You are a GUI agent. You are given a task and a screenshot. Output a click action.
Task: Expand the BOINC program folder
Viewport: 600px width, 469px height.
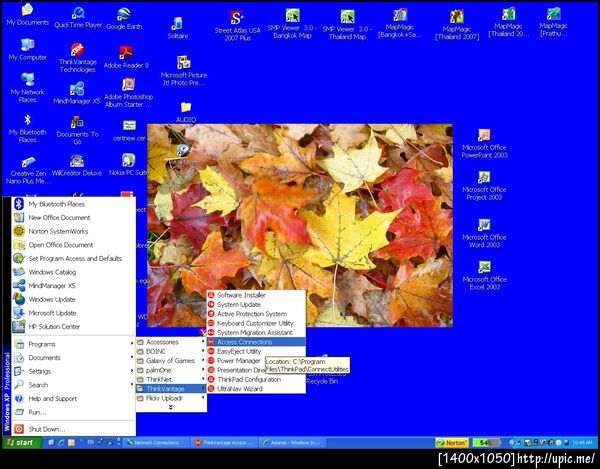point(171,351)
